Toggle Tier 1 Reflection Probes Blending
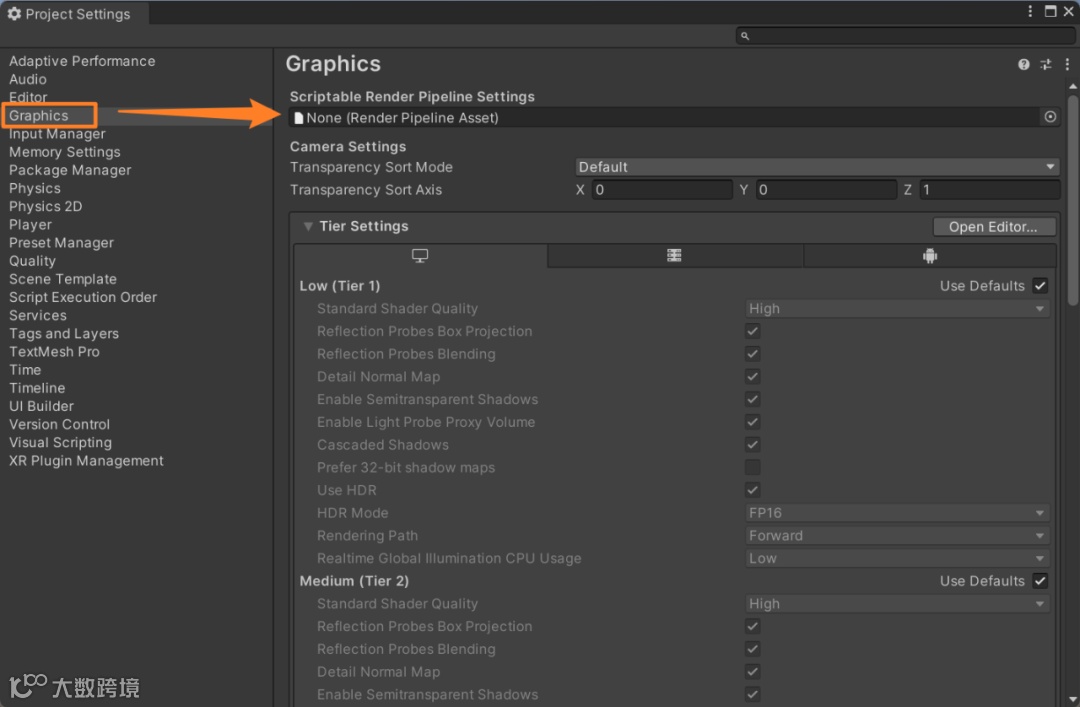The image size is (1080, 707). point(752,354)
